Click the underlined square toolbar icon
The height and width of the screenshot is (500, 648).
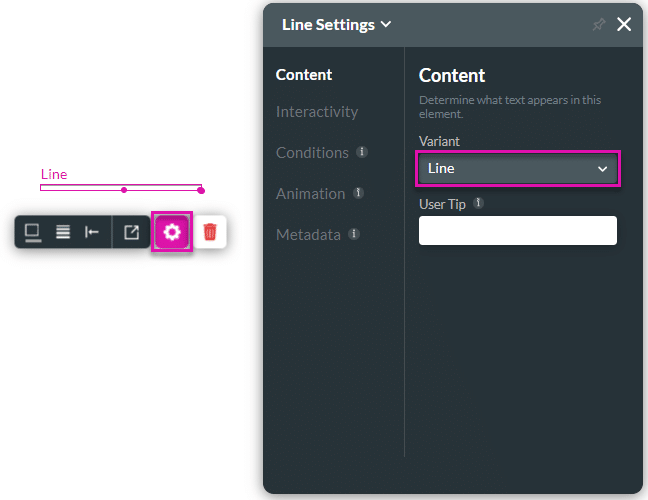[x=33, y=232]
